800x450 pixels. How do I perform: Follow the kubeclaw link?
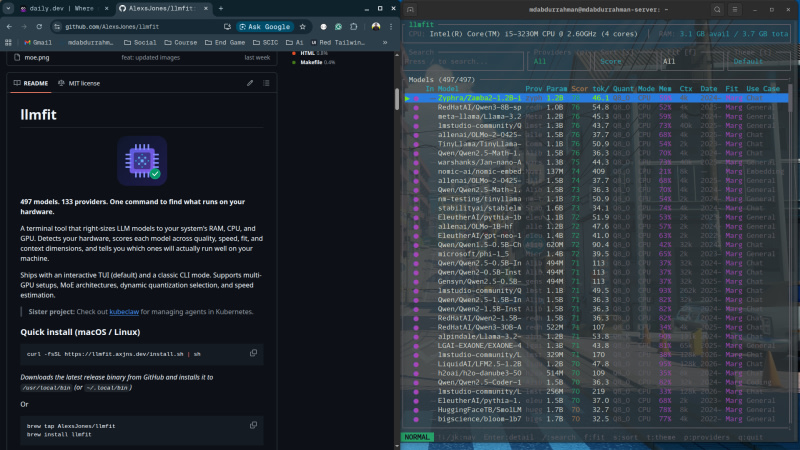point(123,312)
